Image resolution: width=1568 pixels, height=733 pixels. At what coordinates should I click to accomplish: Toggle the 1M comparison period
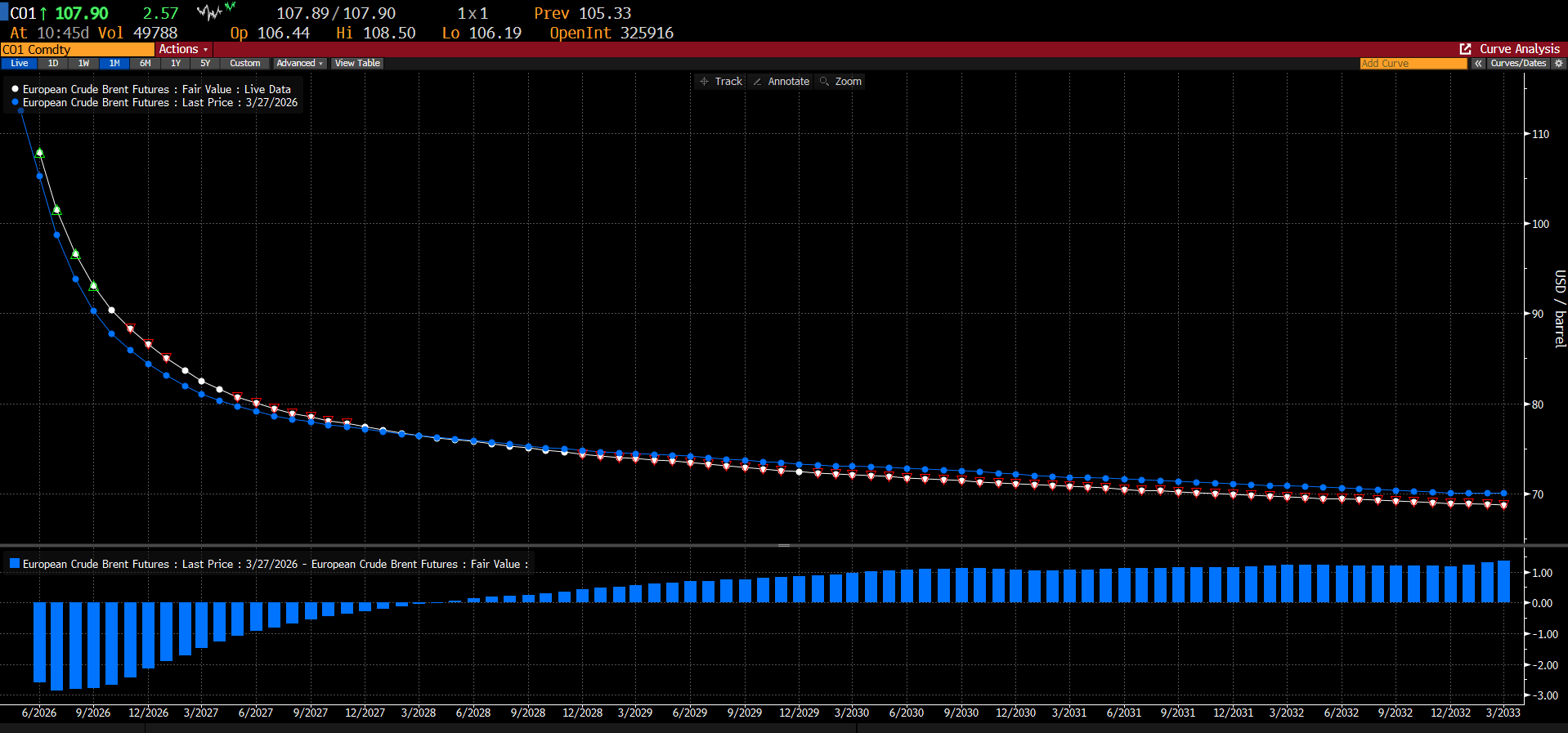coord(114,63)
